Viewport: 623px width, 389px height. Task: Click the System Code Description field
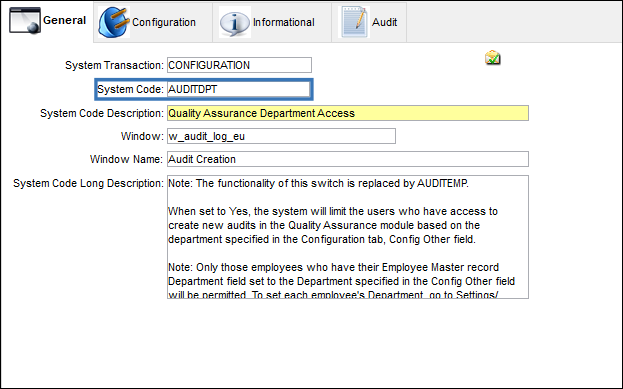coord(348,113)
